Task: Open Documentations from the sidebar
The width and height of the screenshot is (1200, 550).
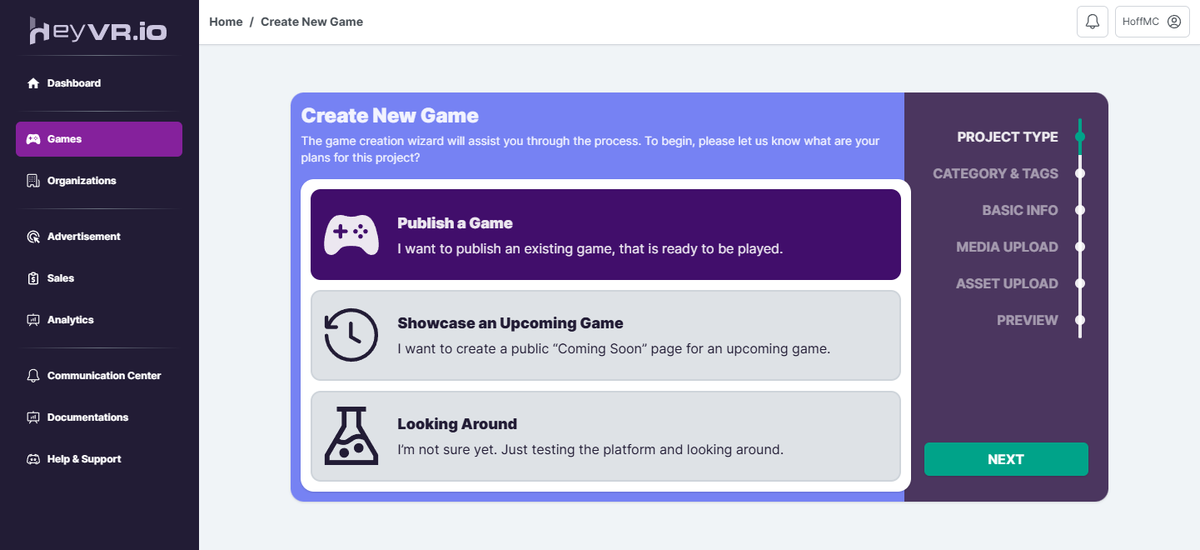Action: [x=99, y=417]
